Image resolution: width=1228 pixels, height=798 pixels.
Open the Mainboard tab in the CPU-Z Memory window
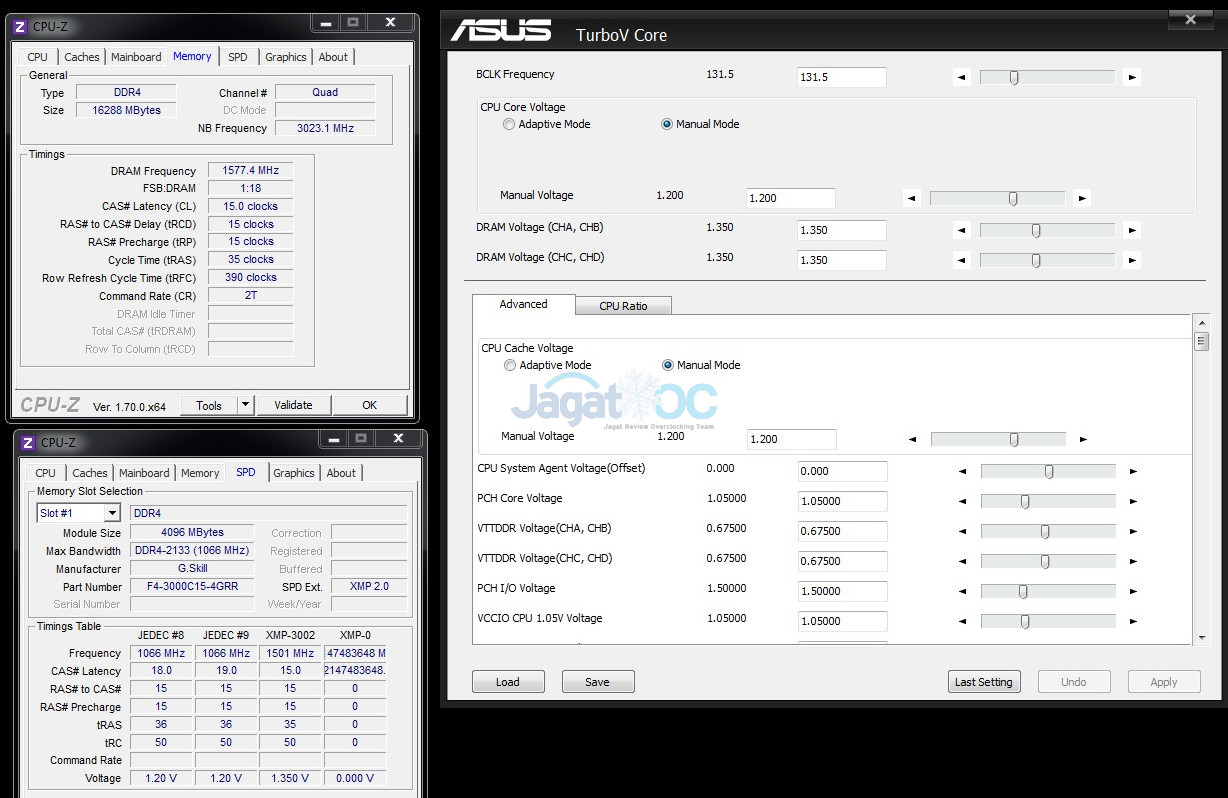[136, 57]
